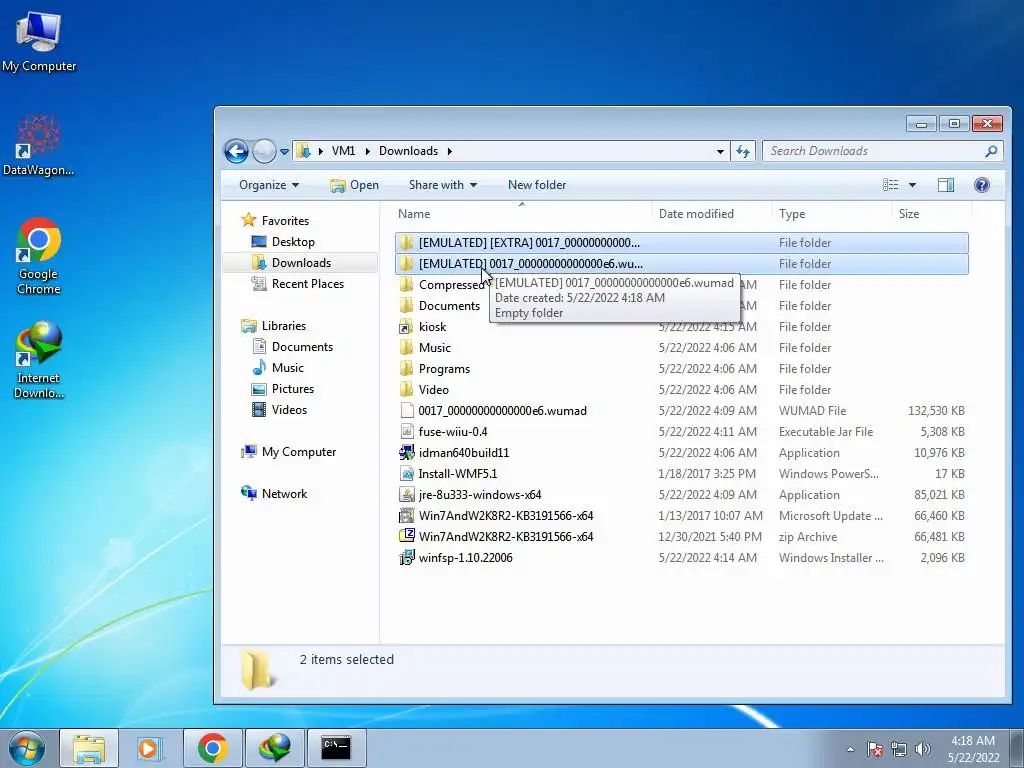Expand arrow after Downloads breadcrumb
1024x768 pixels.
pos(449,151)
